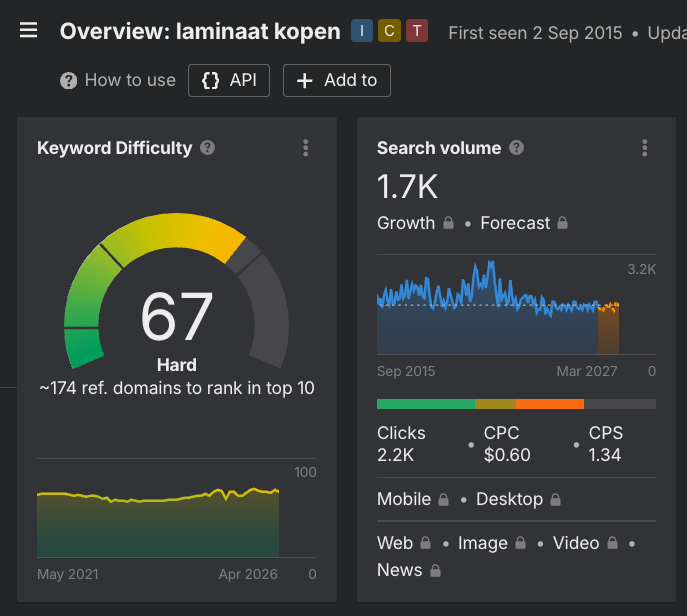Click the lock icon beside Mobile

(443, 499)
